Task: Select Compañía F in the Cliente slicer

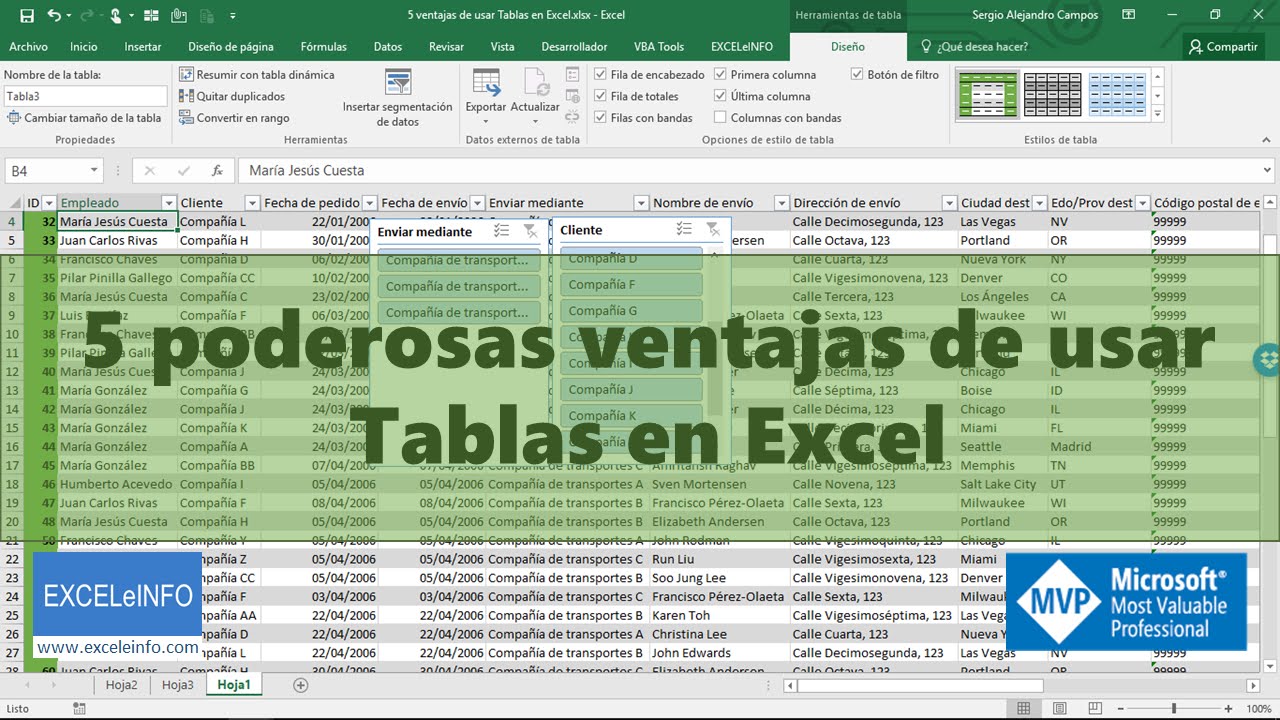Action: point(631,285)
